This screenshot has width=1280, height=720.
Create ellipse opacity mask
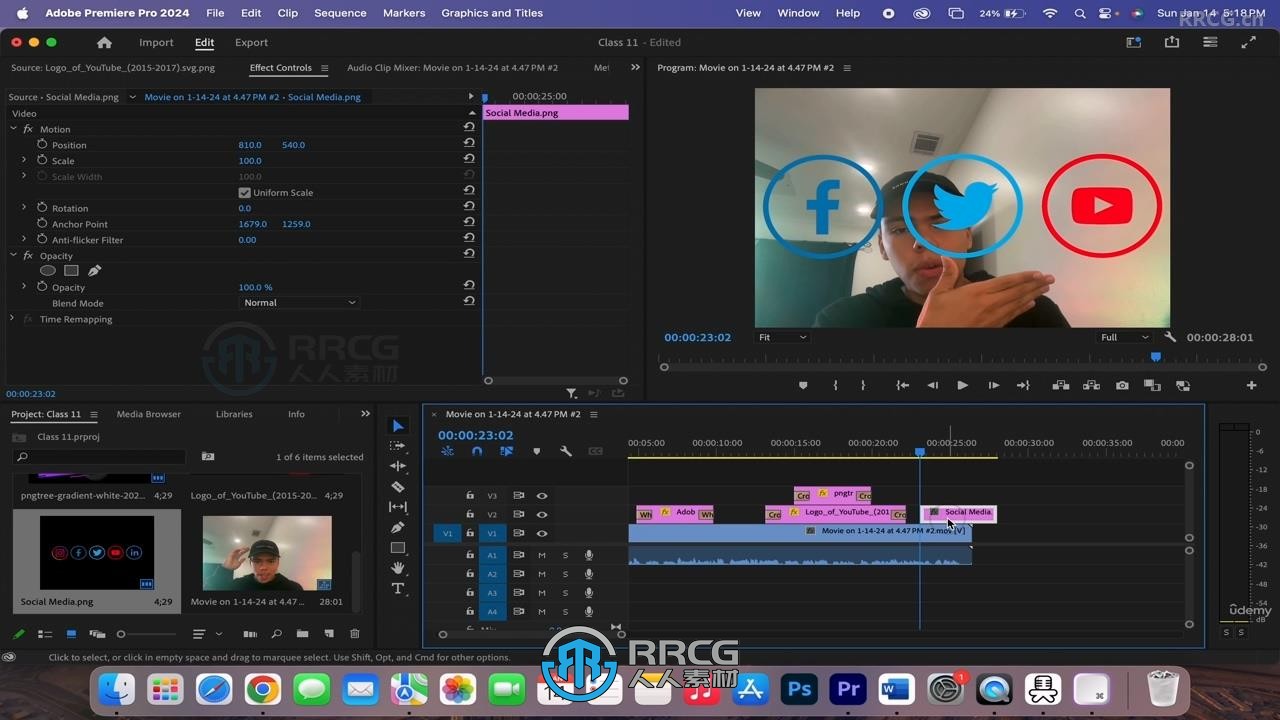click(48, 271)
